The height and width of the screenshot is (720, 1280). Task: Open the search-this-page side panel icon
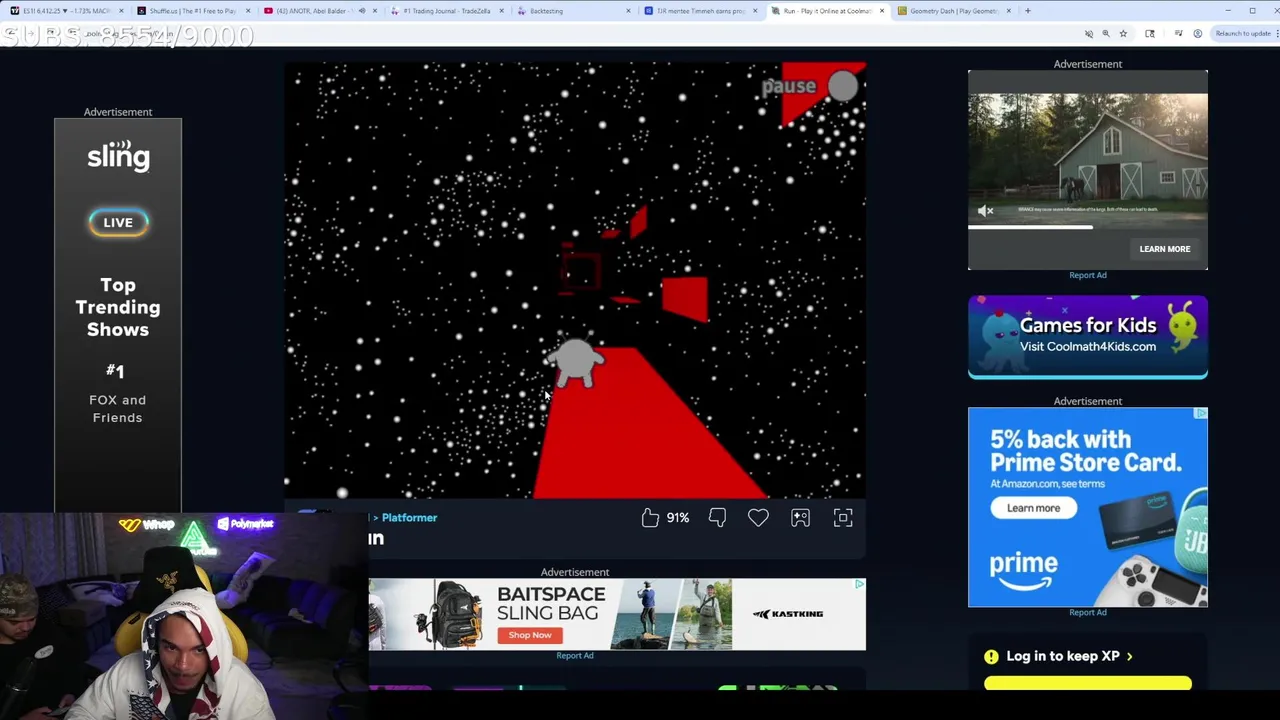[1150, 34]
